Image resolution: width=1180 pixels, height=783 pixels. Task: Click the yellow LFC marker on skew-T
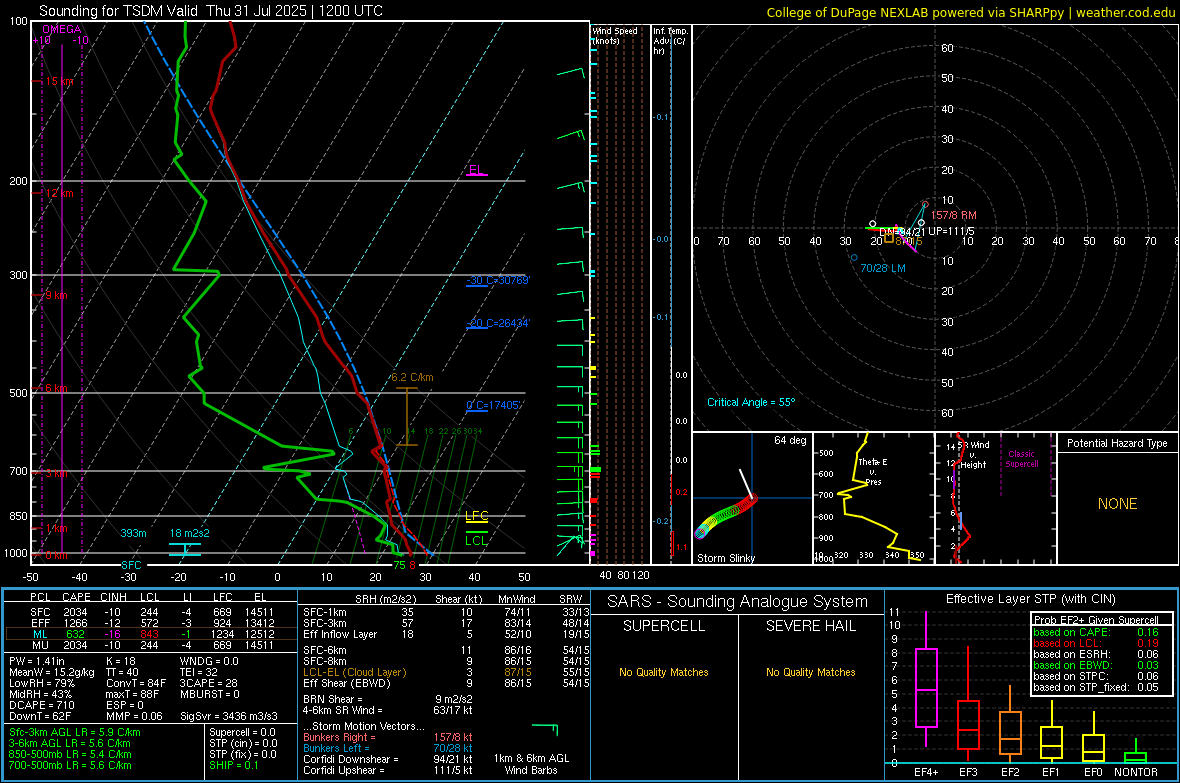coord(476,516)
